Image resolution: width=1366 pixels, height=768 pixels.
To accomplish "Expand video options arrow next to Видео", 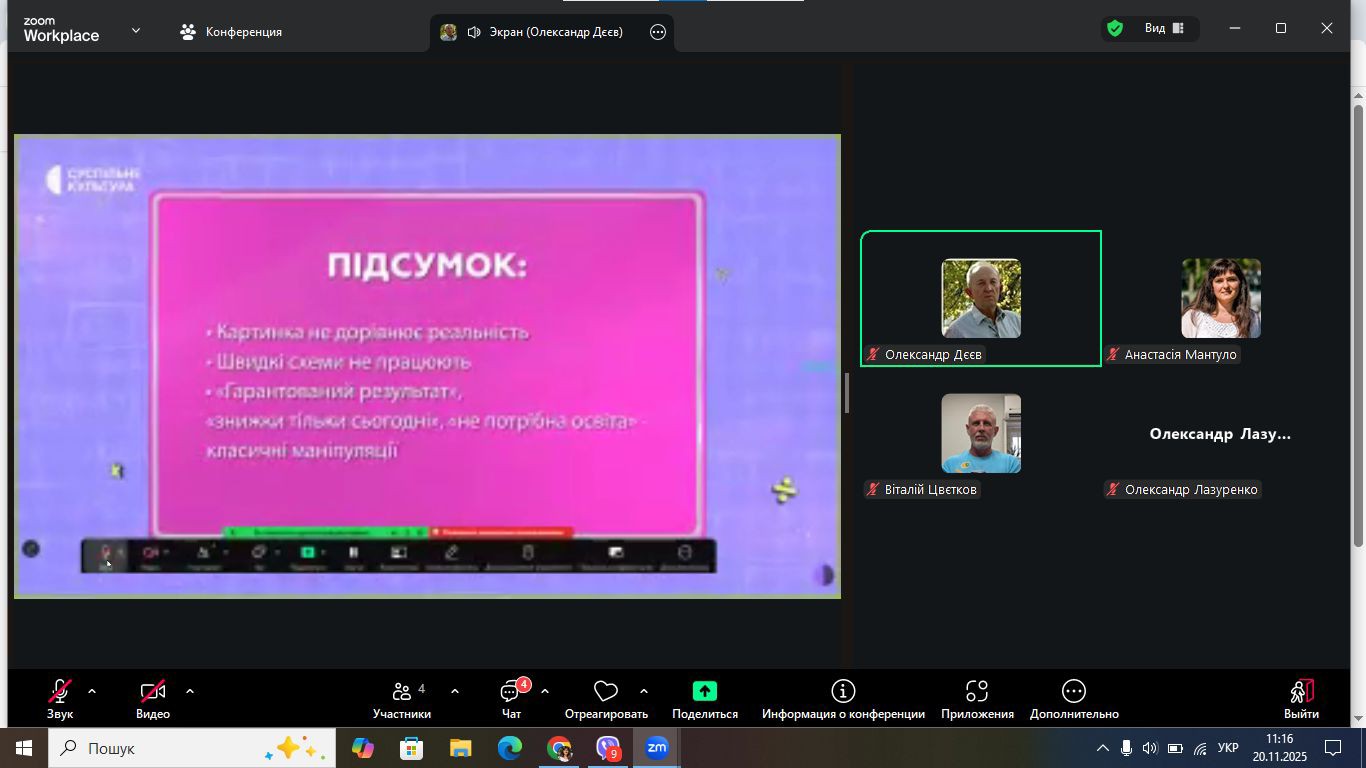I will [189, 691].
